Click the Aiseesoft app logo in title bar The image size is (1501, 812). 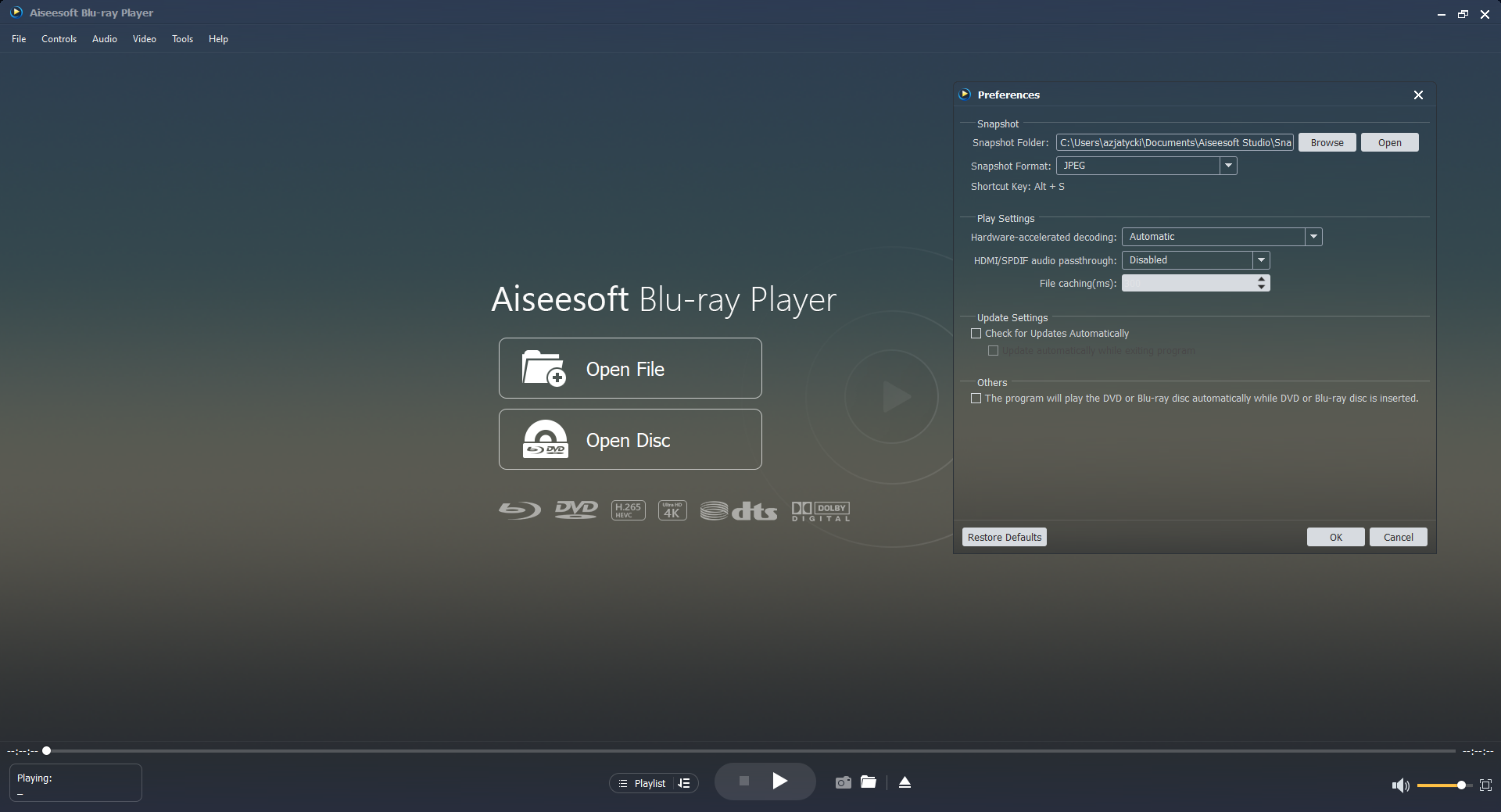[x=16, y=13]
